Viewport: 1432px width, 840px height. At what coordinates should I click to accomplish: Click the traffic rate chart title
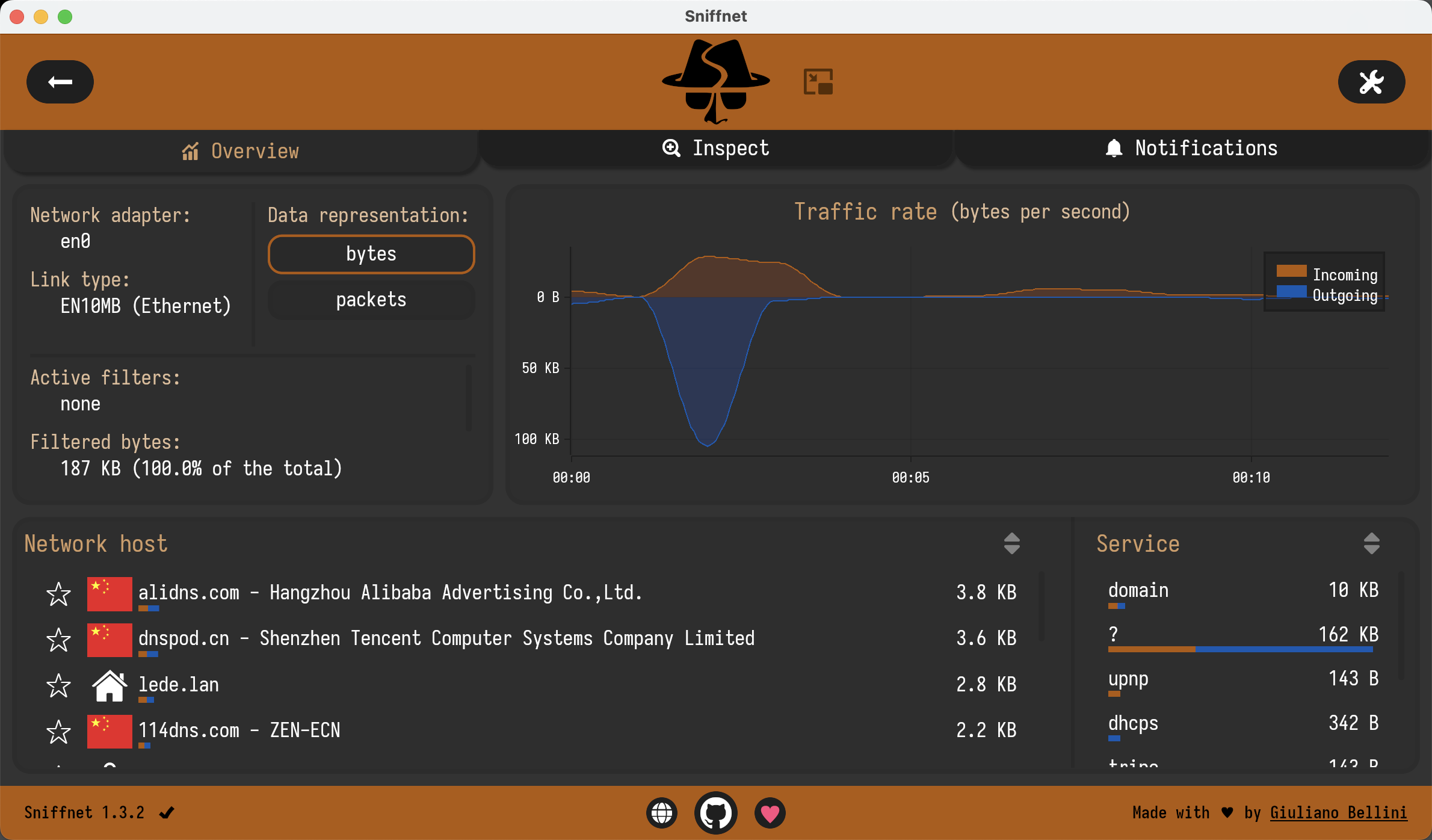(x=962, y=211)
